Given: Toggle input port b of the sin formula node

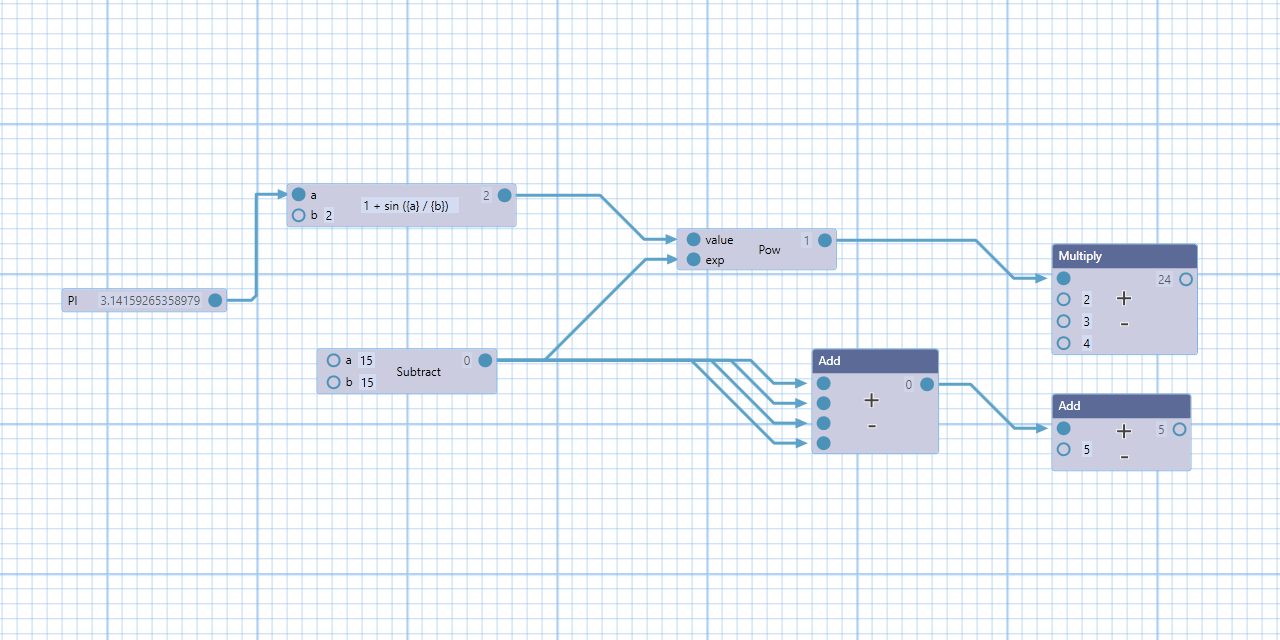Looking at the screenshot, I should [x=298, y=215].
